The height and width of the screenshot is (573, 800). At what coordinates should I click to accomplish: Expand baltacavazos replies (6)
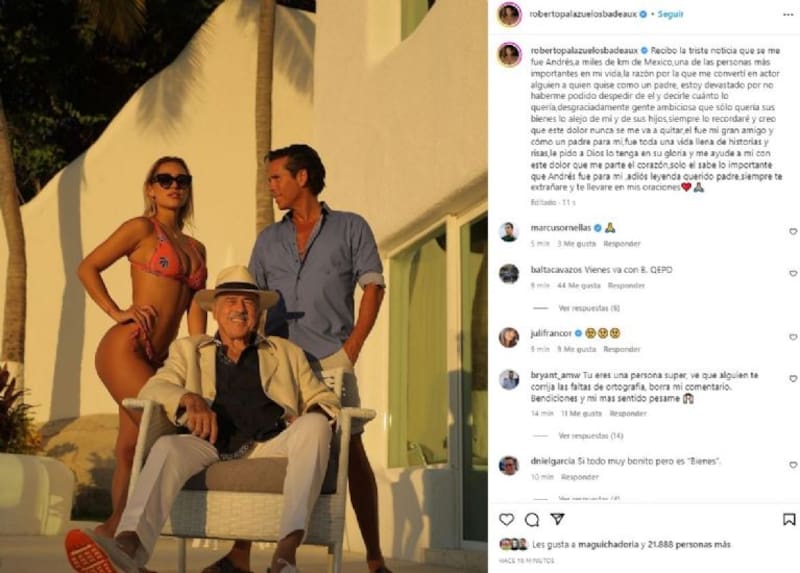pos(589,308)
